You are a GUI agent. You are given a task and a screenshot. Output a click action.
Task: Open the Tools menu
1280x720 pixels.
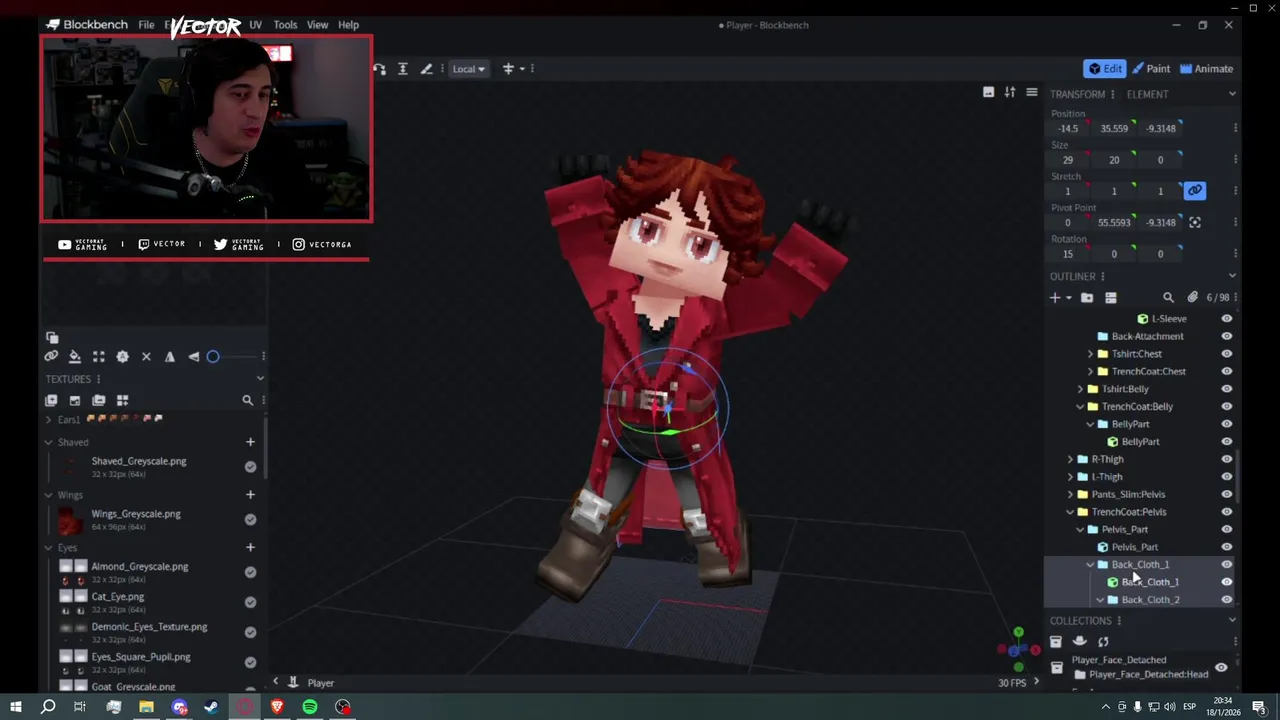285,25
